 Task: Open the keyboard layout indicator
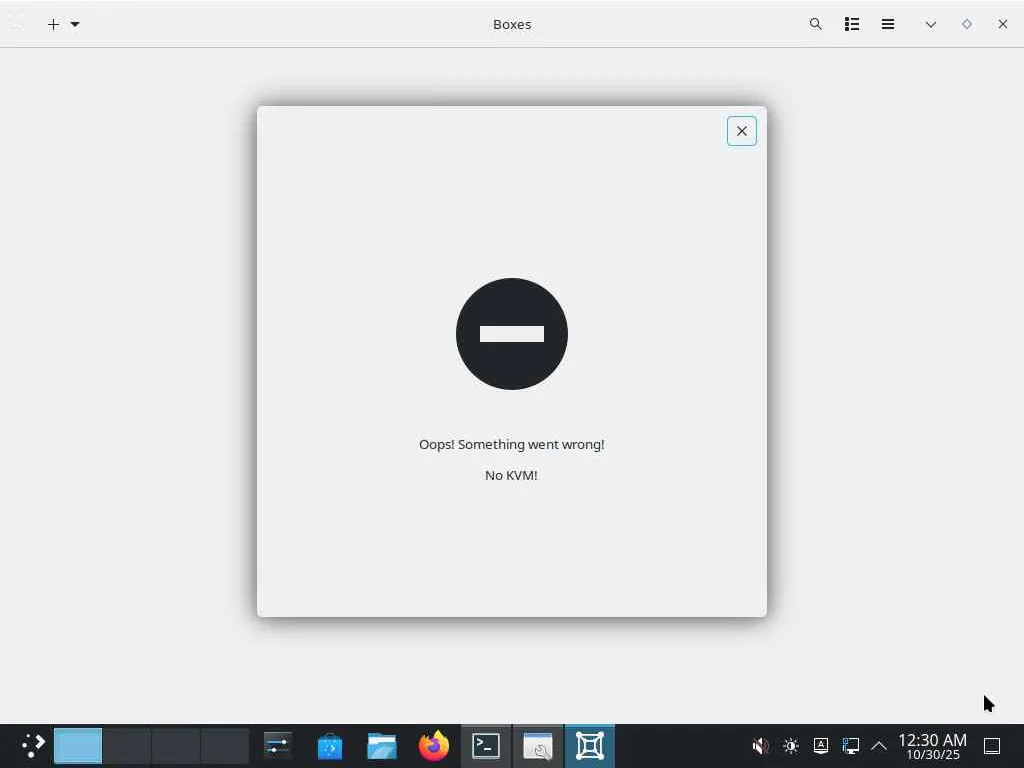[x=821, y=746]
